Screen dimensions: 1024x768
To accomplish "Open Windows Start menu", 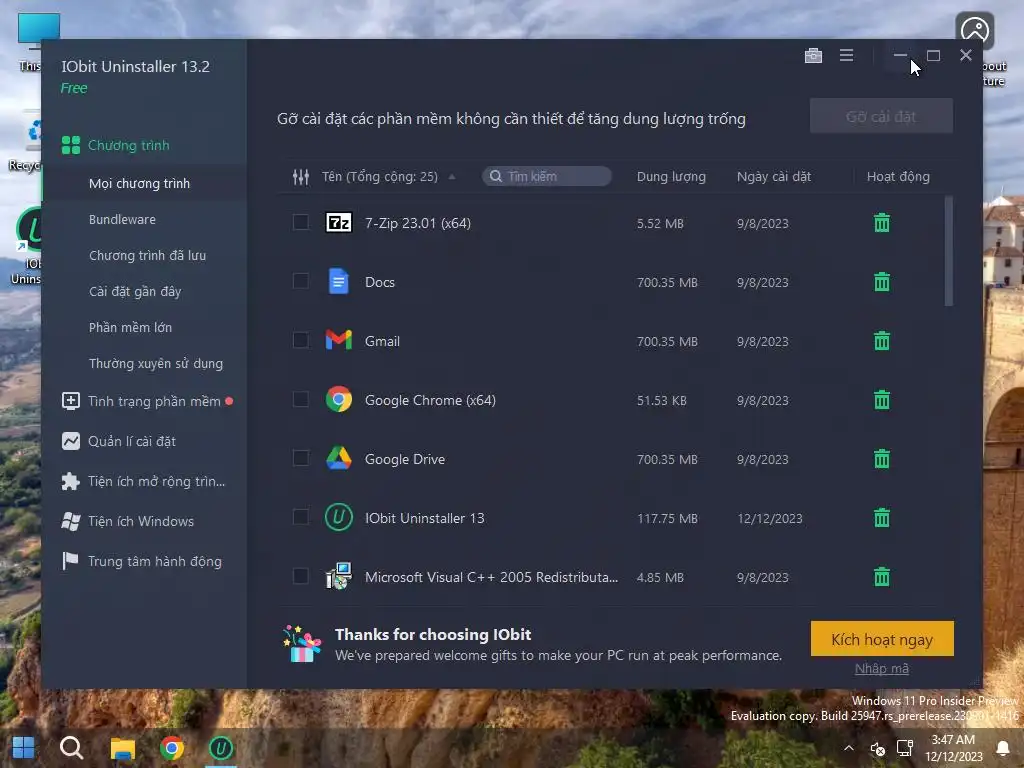I will (x=24, y=748).
